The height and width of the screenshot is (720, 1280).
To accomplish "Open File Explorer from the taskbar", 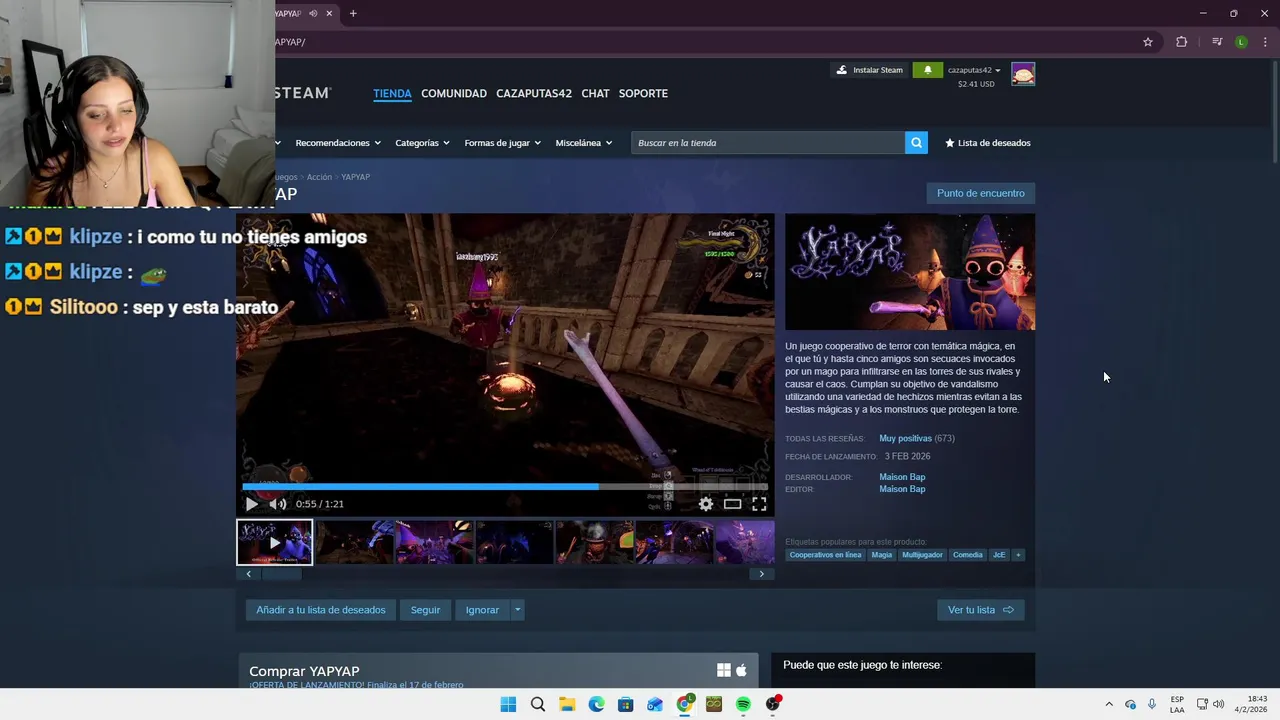I will coord(567,704).
